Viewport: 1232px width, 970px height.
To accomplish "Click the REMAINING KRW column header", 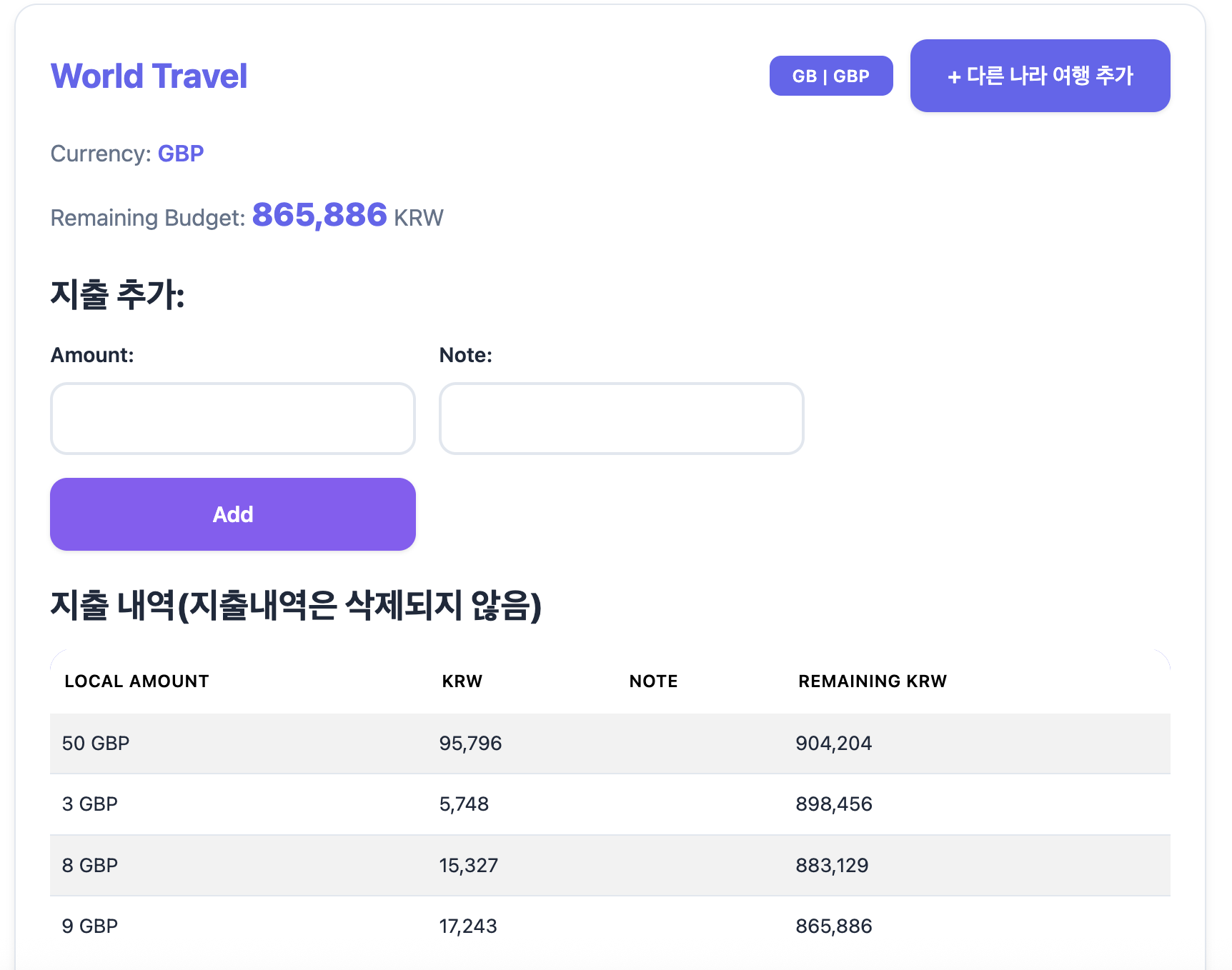I will coord(873,681).
